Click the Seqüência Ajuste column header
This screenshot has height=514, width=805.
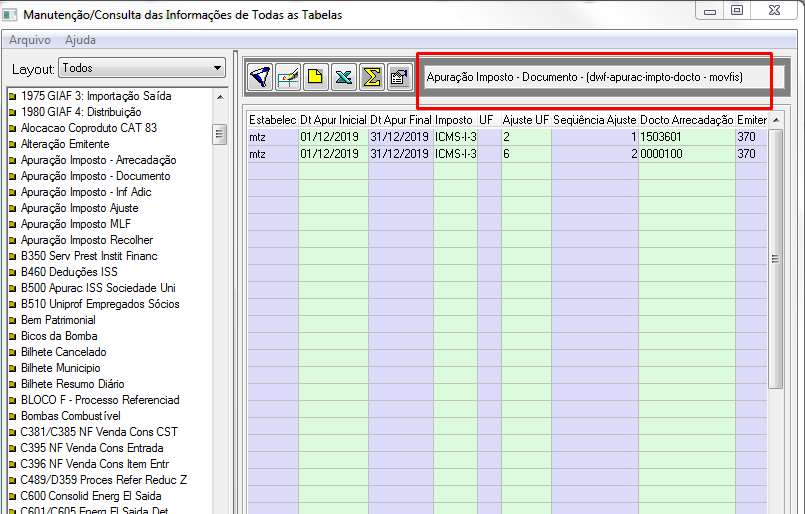click(x=595, y=120)
